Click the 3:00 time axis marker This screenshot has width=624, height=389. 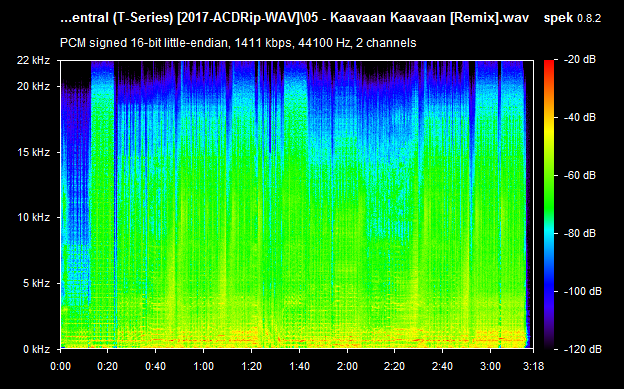[490, 366]
